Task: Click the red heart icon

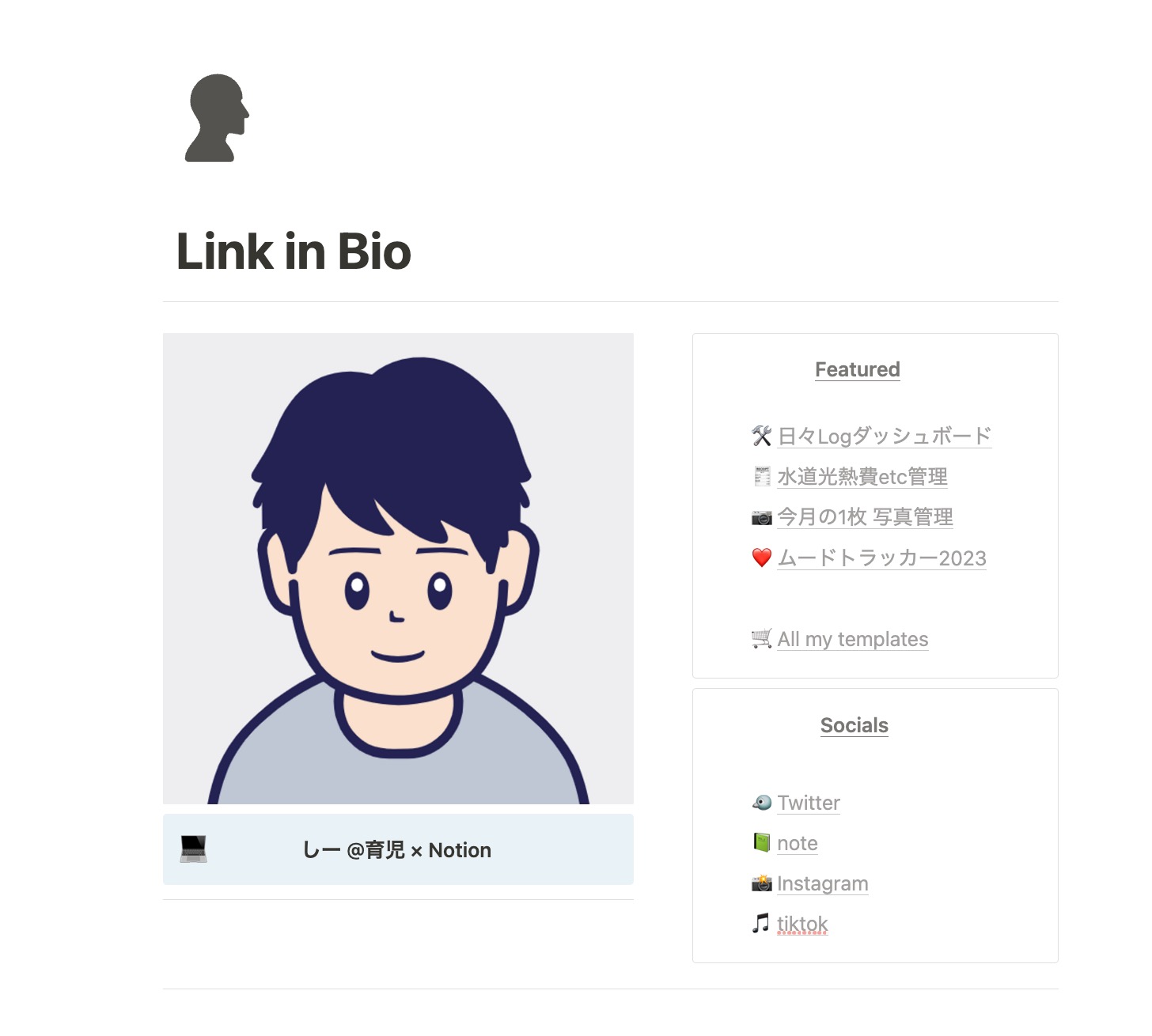Action: (x=761, y=558)
